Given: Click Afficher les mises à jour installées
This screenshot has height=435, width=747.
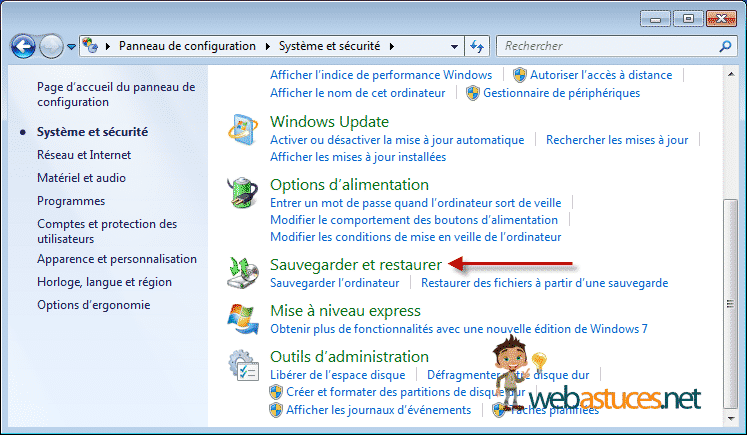Looking at the screenshot, I should [x=358, y=157].
